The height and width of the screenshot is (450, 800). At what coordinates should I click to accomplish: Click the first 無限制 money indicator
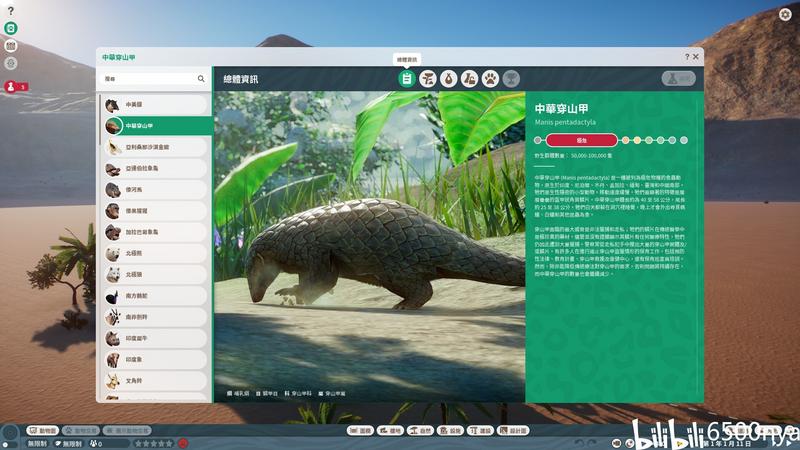pyautogui.click(x=37, y=444)
